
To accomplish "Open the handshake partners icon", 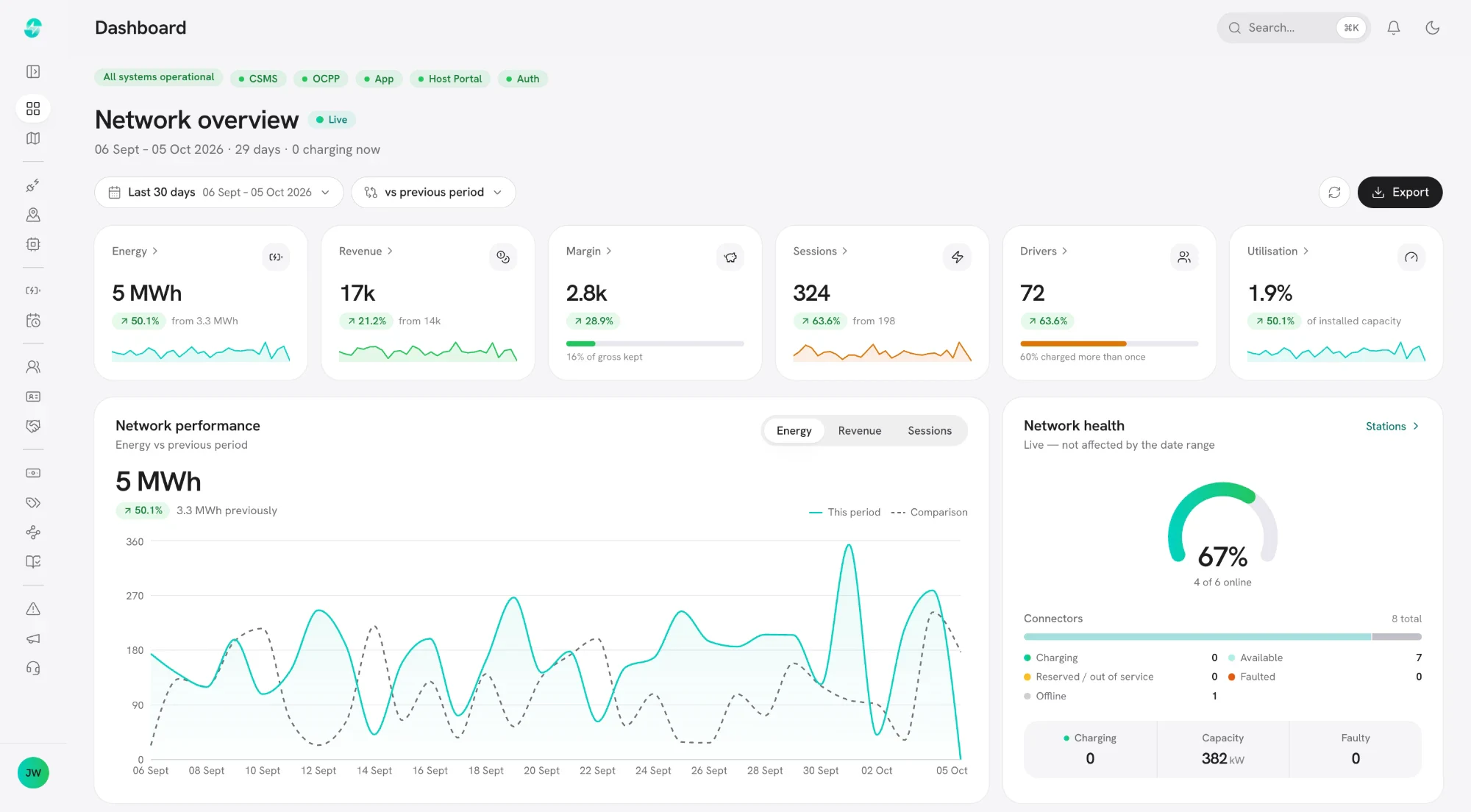I will click(33, 426).
